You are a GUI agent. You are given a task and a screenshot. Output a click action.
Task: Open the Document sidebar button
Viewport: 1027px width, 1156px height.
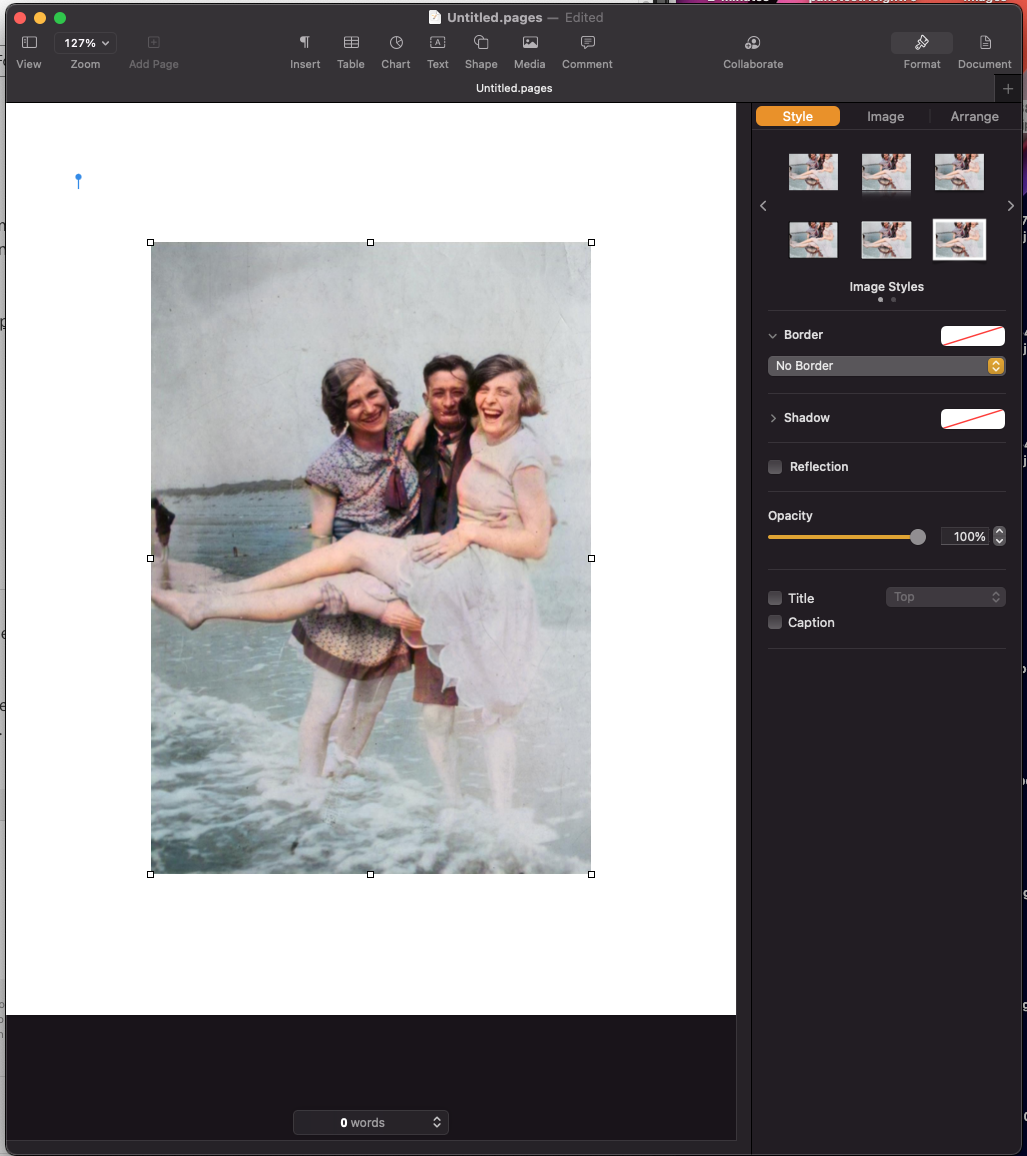pyautogui.click(x=985, y=43)
